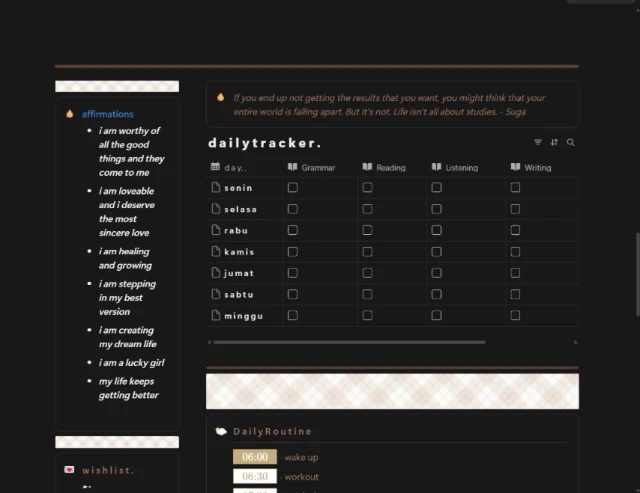Tick the Reading checkbox for selasa
The height and width of the screenshot is (493, 640).
[367, 209]
